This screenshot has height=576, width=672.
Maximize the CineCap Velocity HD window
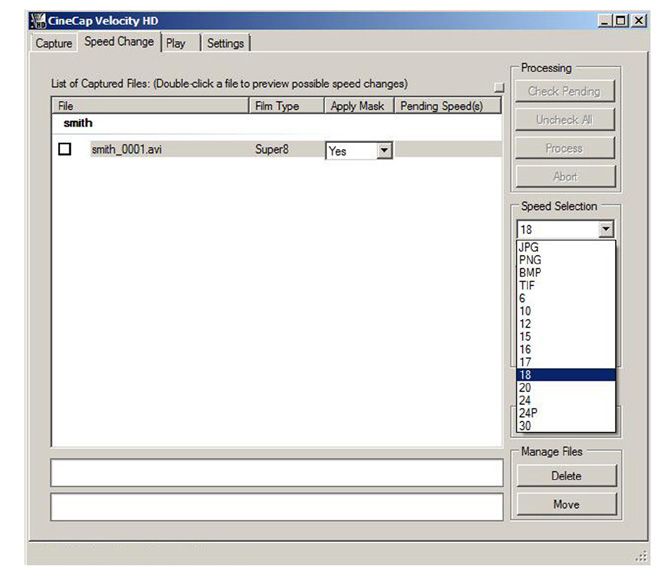[621, 20]
